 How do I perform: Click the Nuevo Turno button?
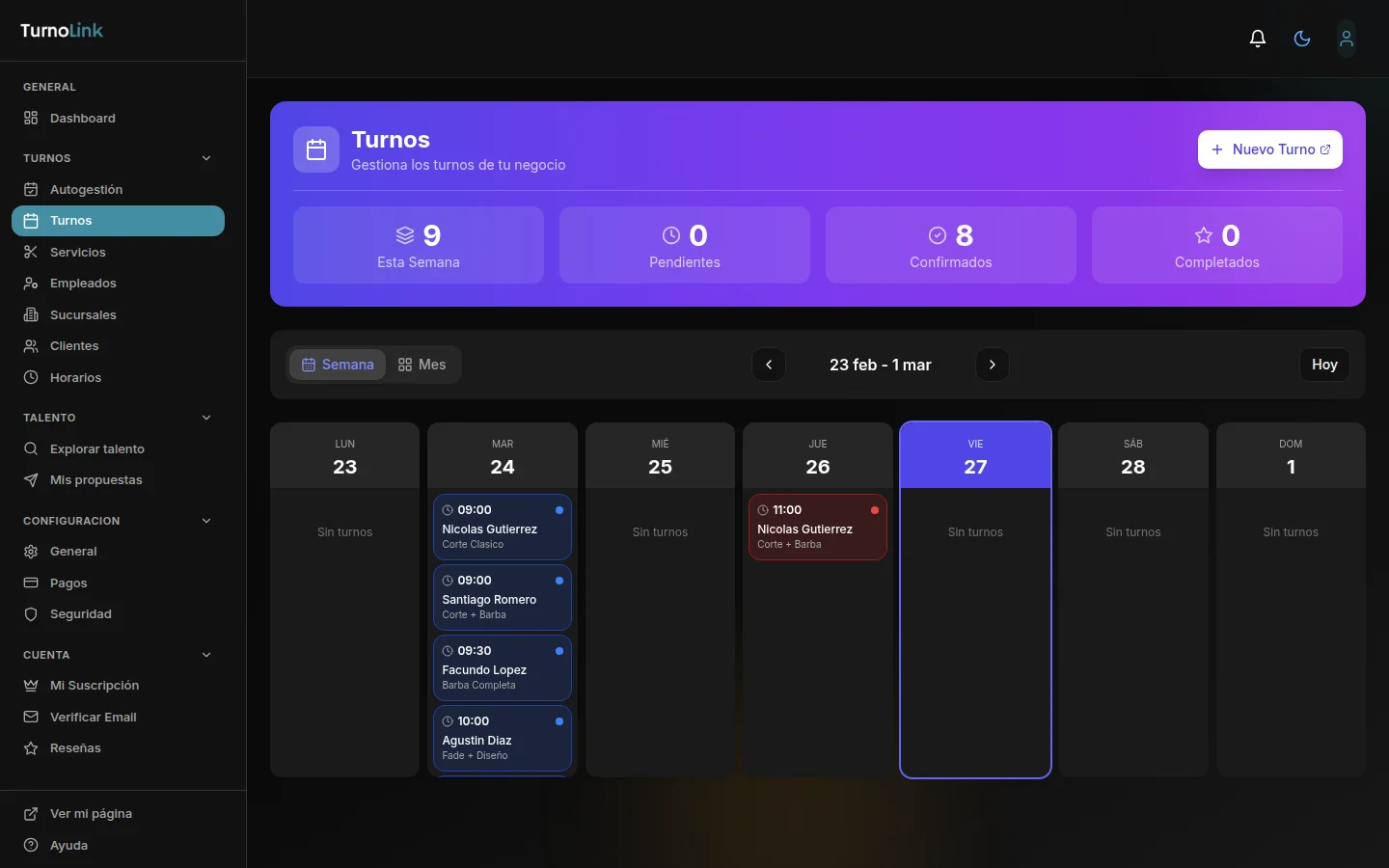pos(1269,149)
